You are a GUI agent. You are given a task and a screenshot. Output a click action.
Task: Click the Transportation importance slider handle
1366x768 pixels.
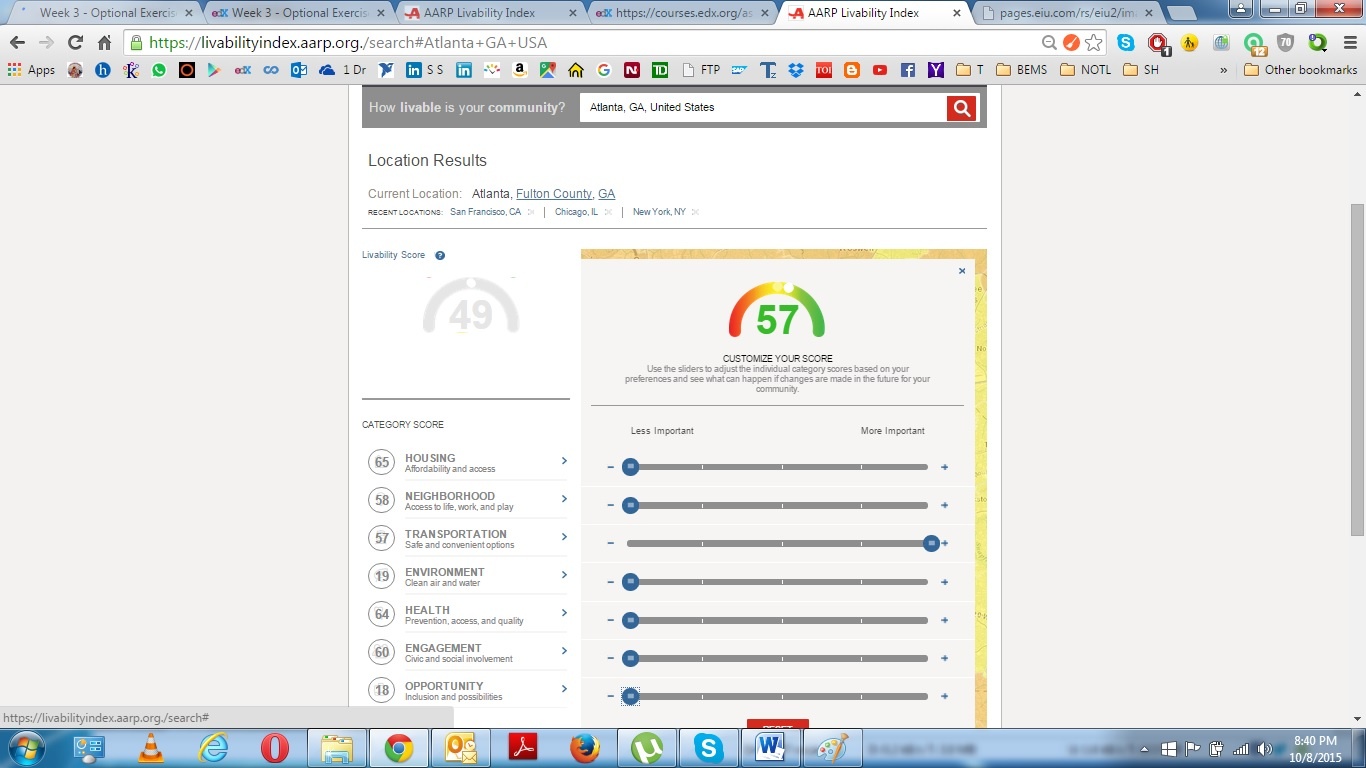pyautogui.click(x=931, y=543)
